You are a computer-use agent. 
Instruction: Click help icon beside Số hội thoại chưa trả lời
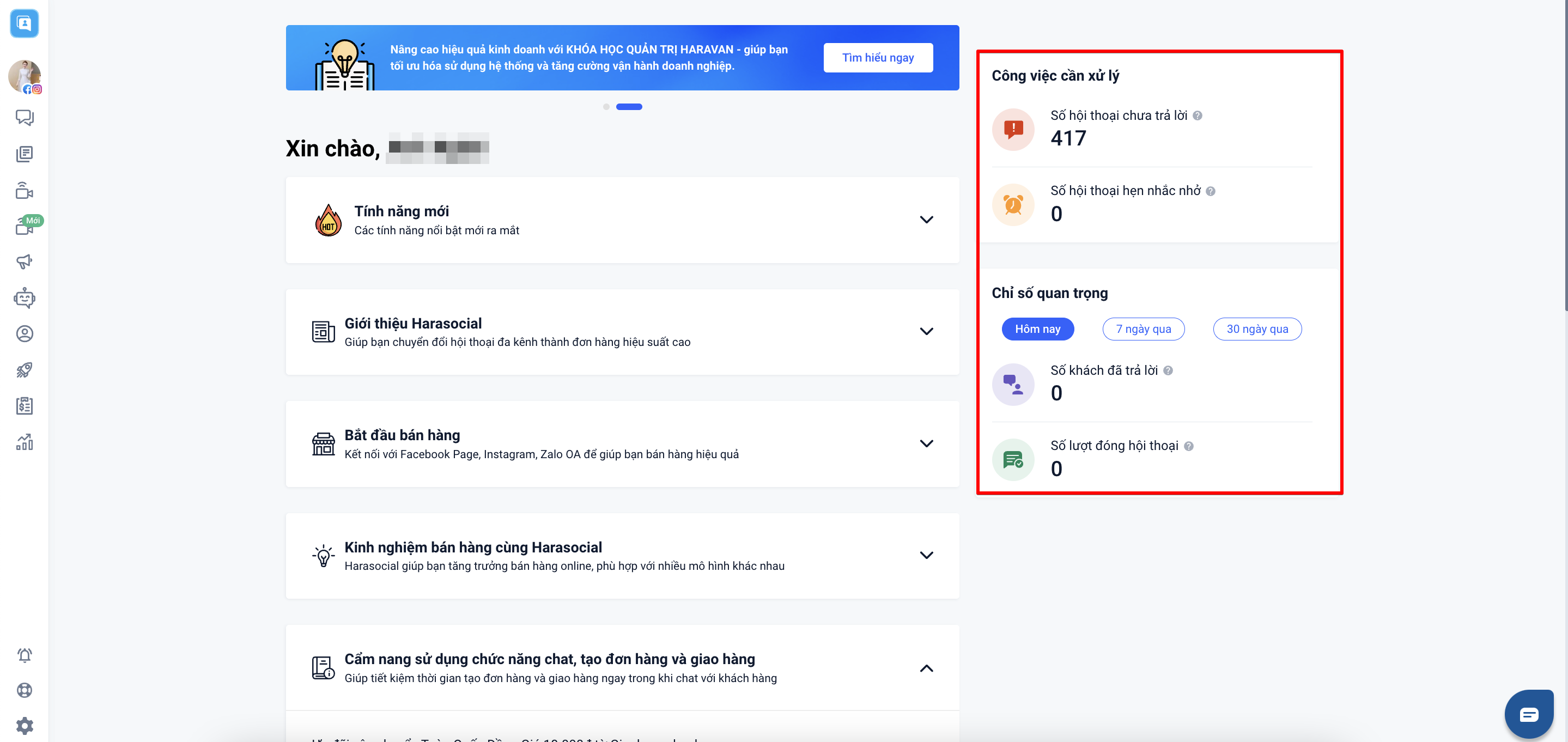1196,115
